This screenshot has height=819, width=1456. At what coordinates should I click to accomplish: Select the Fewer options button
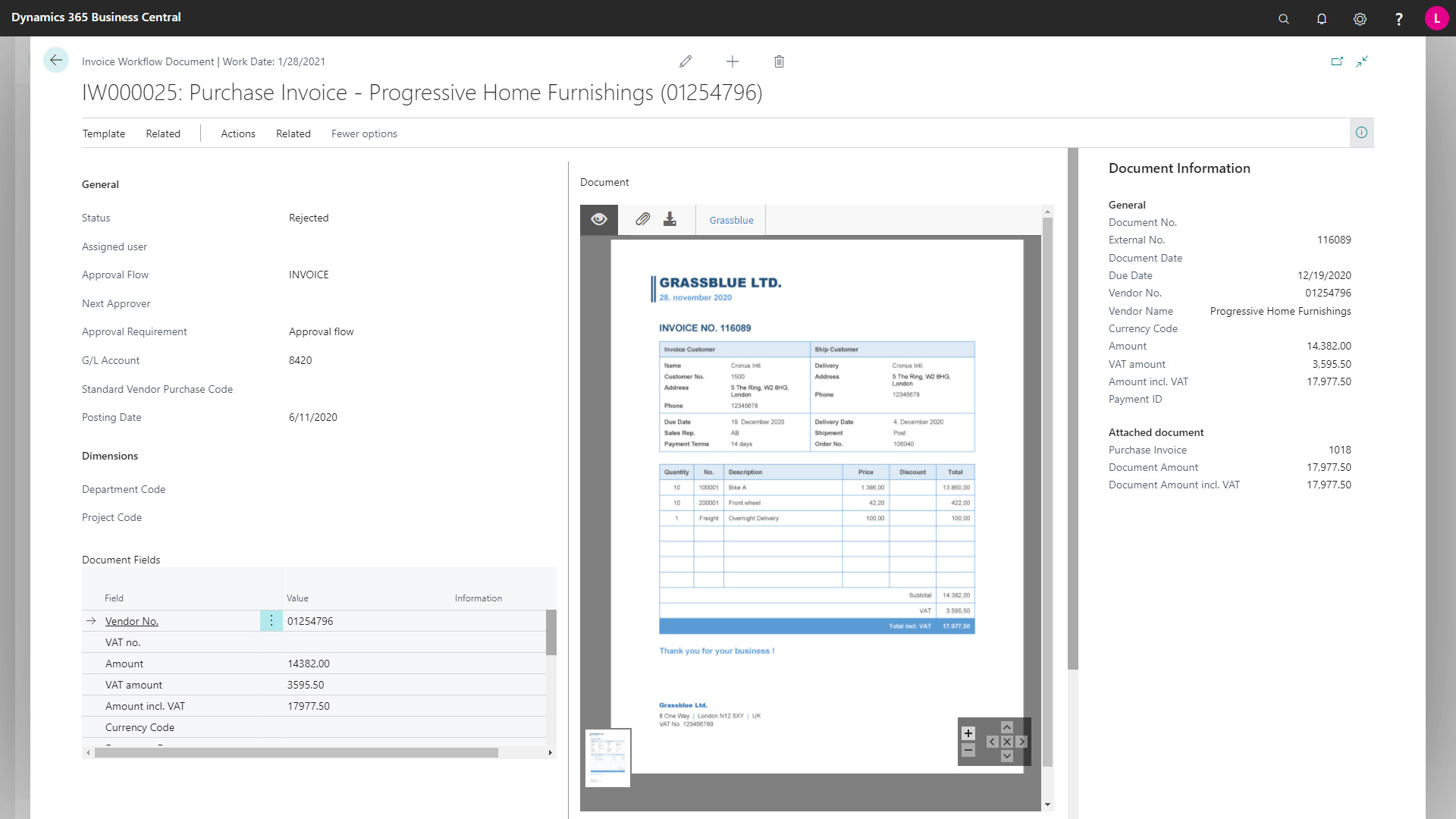click(x=364, y=133)
